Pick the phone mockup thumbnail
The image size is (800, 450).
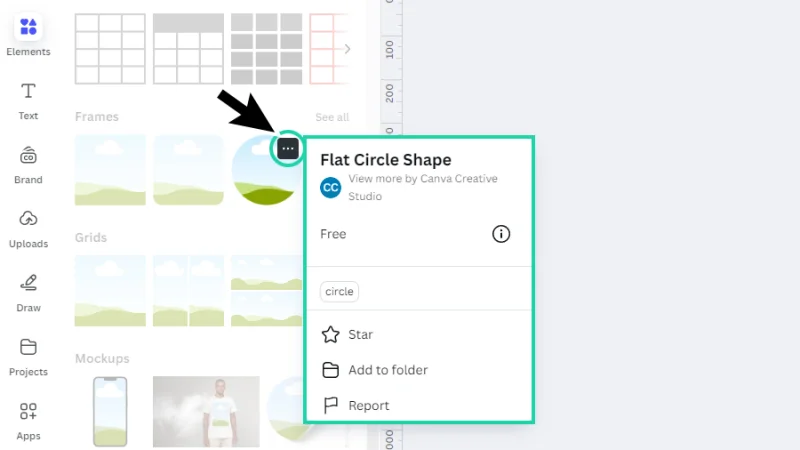point(110,411)
